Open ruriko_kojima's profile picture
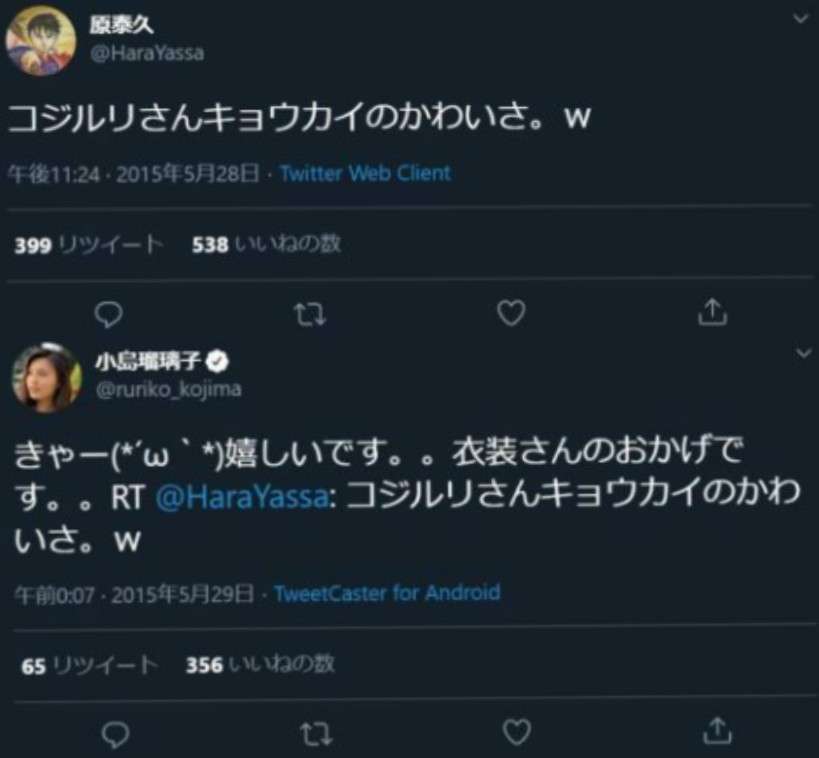Screen dimensions: 819x758 [47, 377]
